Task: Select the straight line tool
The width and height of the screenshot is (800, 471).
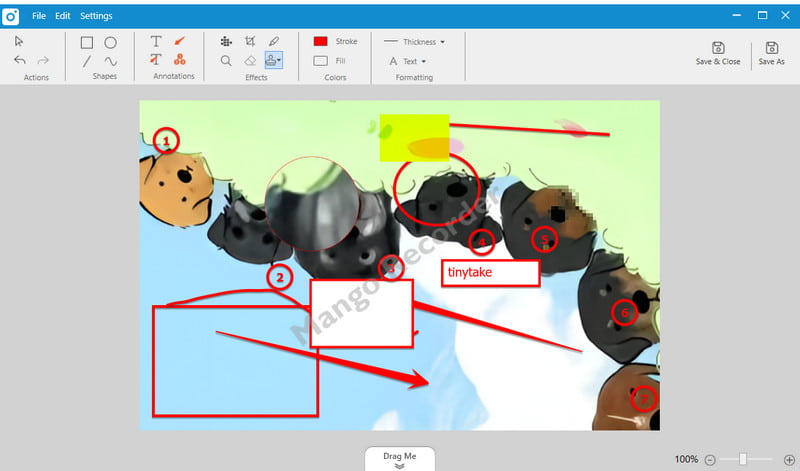Action: [87, 61]
